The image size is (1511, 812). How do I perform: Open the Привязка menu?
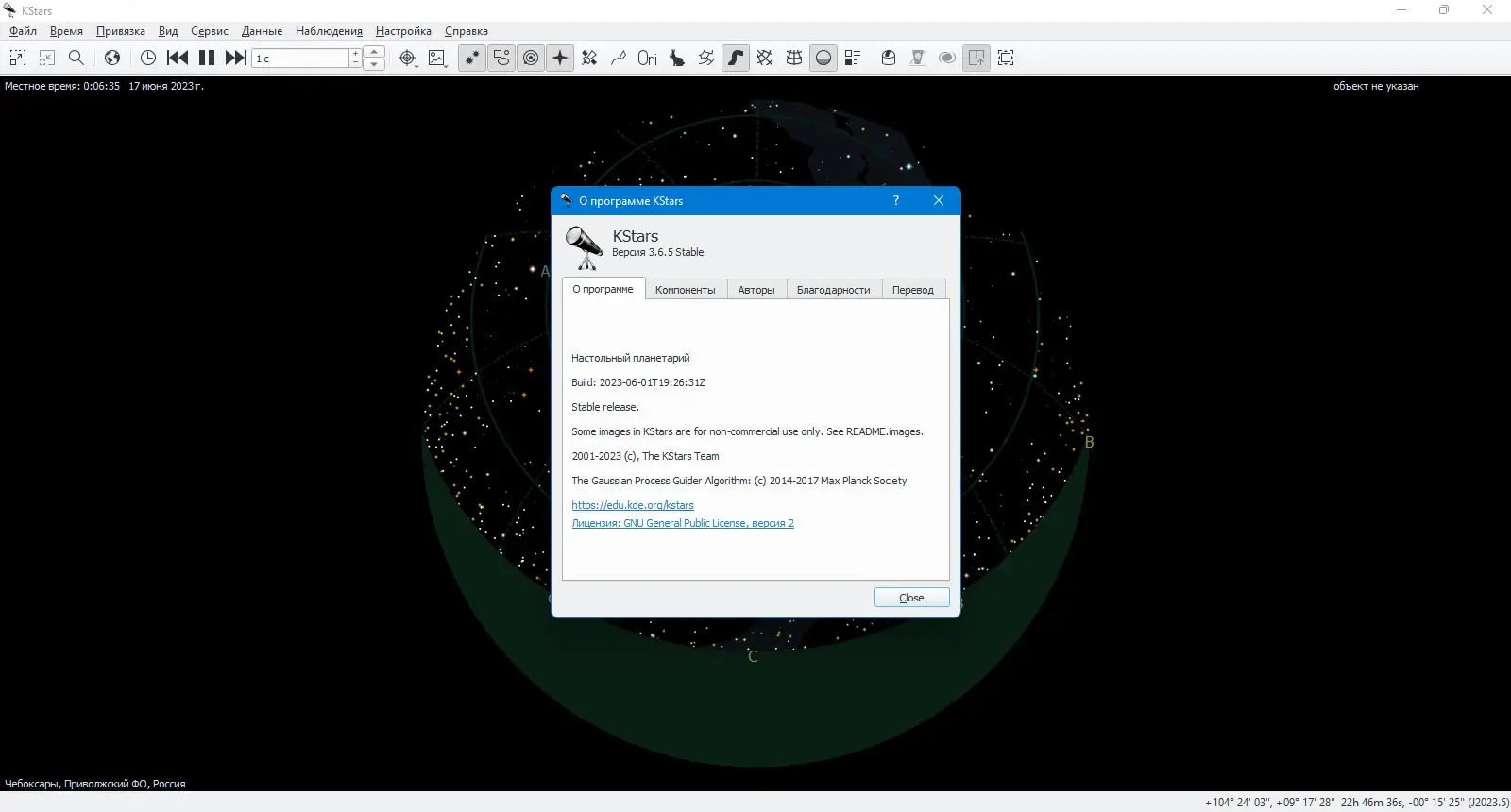click(x=121, y=31)
